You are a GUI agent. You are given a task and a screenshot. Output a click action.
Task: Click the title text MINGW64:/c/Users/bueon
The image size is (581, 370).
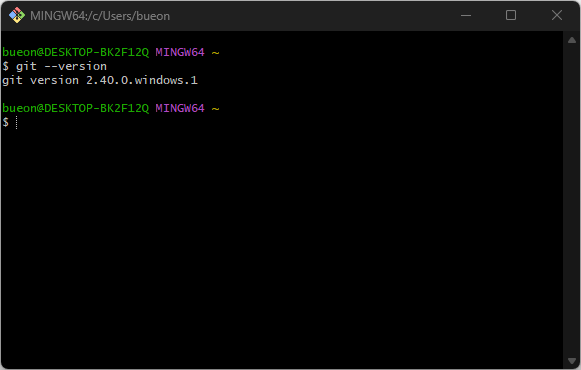coord(100,16)
